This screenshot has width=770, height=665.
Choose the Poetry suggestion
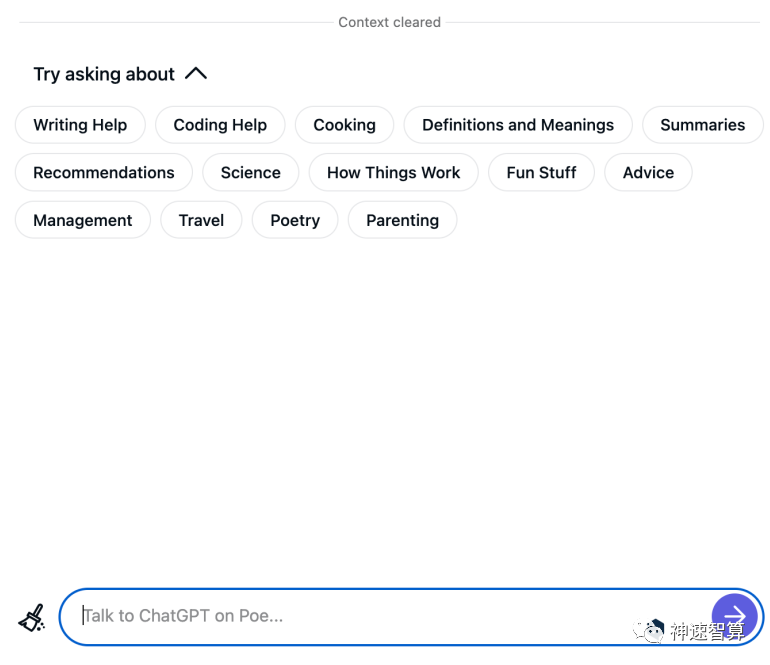[295, 220]
